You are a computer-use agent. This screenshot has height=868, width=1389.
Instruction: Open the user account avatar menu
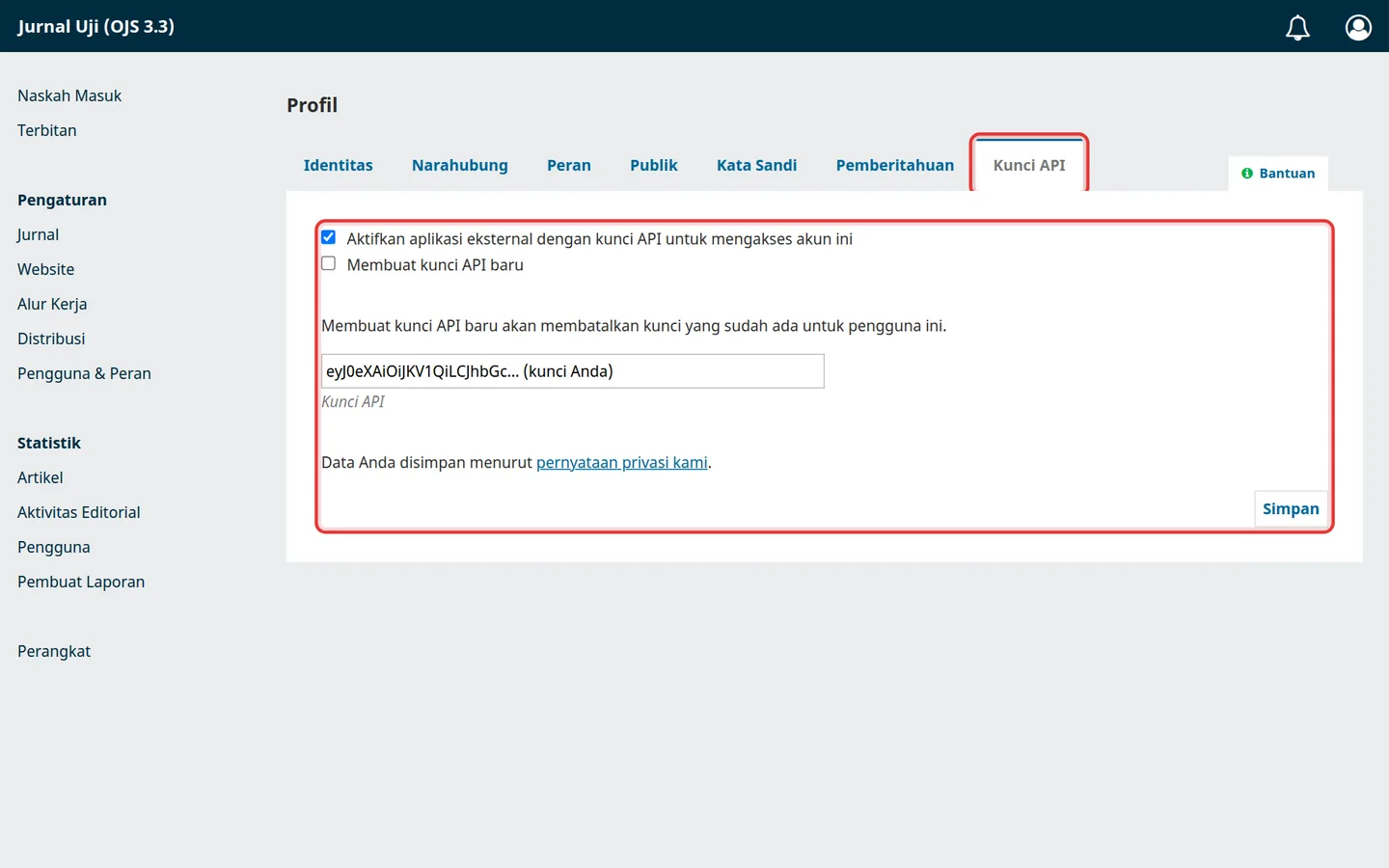click(x=1358, y=27)
